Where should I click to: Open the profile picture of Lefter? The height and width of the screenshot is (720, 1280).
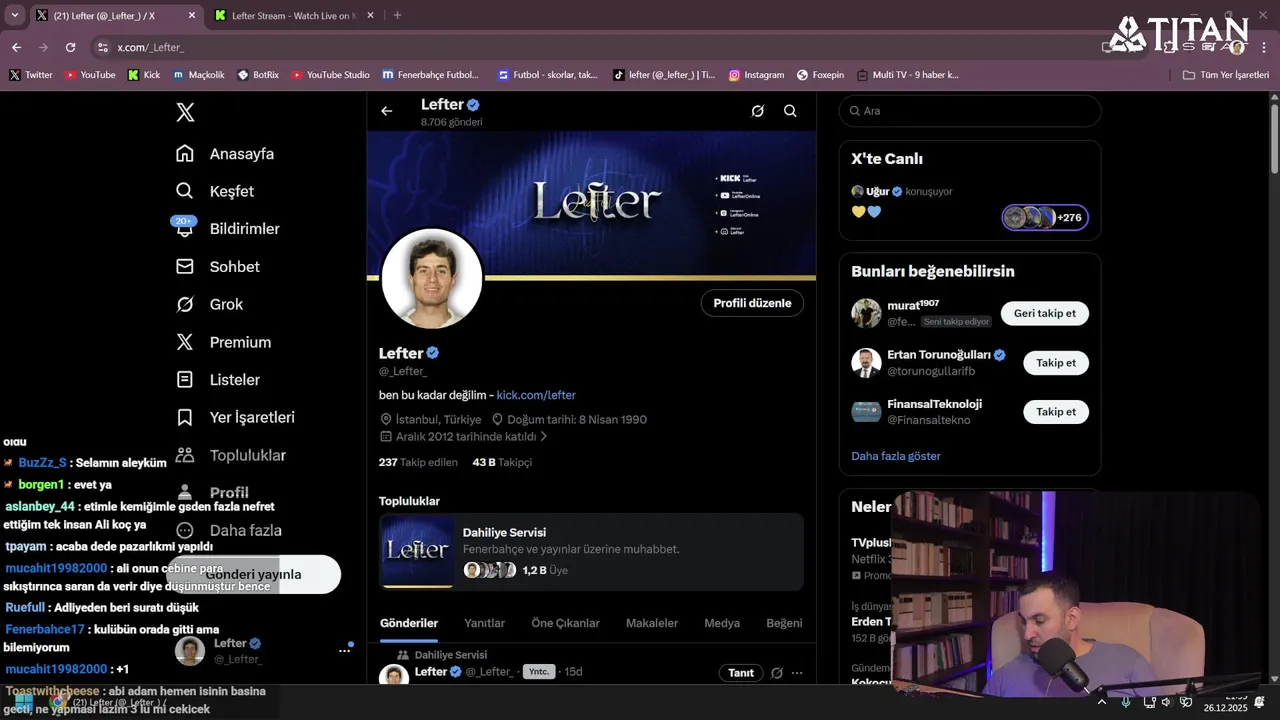coord(432,279)
